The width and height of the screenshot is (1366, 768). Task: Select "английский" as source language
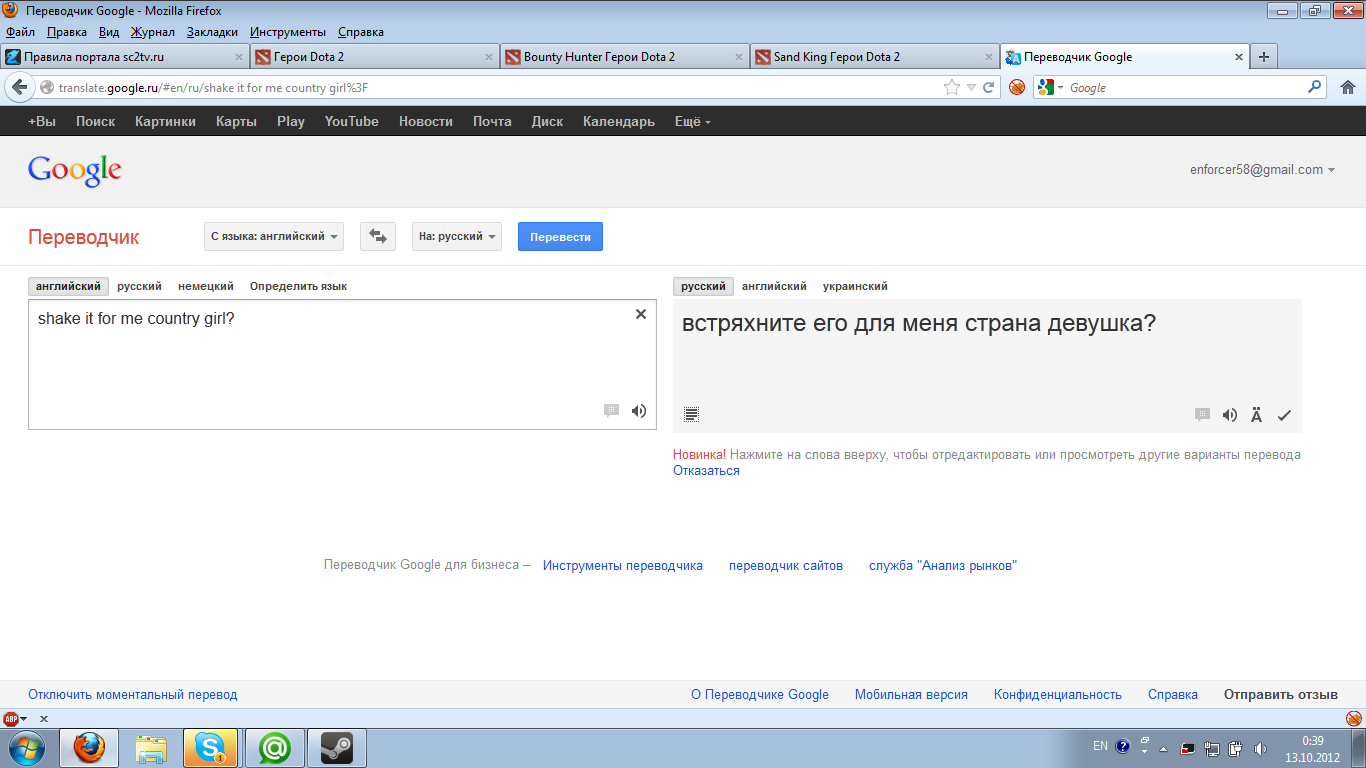pos(68,286)
